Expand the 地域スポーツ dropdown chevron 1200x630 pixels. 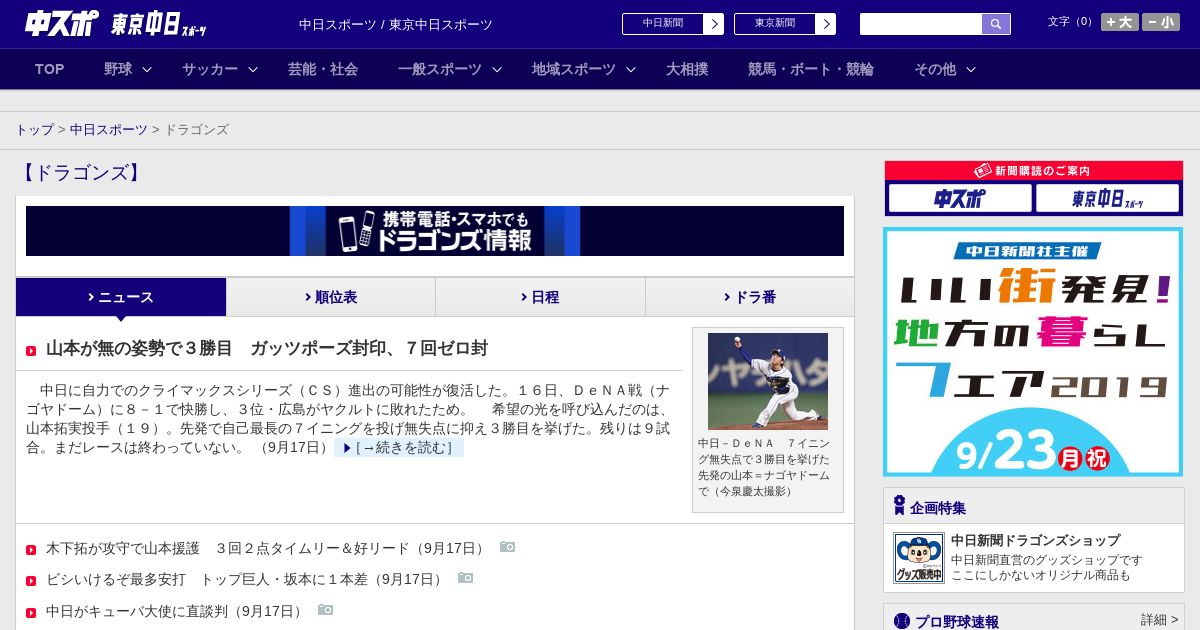(631, 69)
